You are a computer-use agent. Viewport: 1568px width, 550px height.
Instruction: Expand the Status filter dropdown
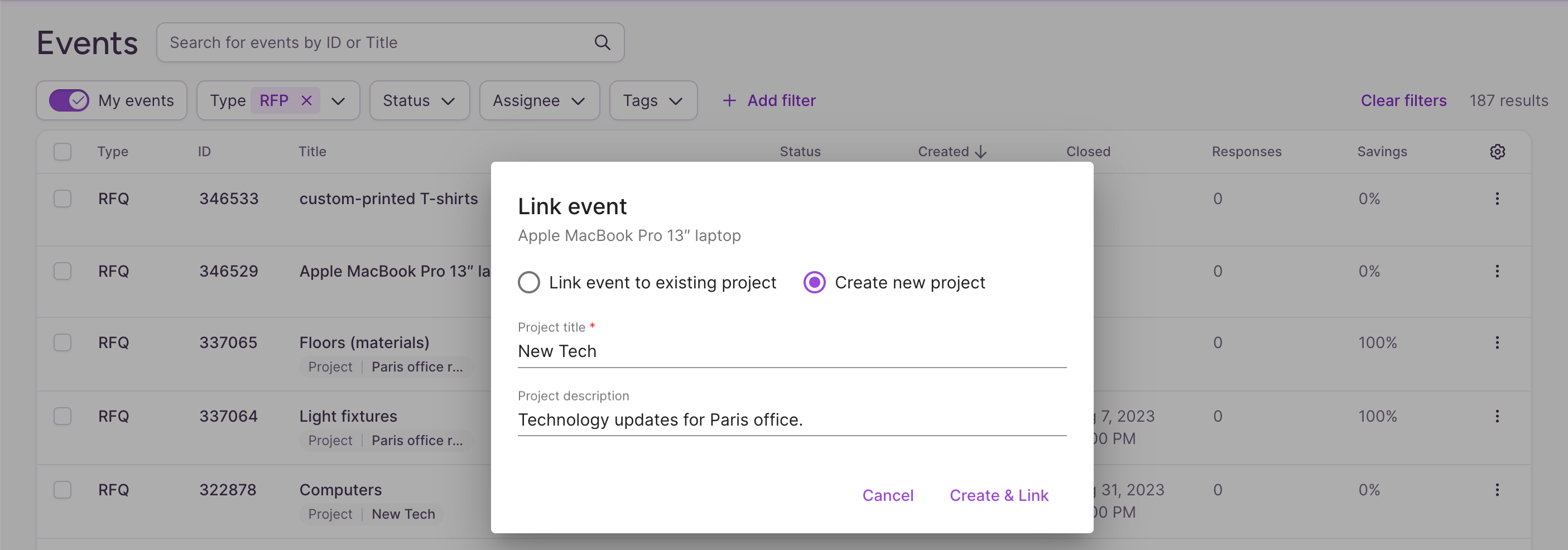coord(420,100)
